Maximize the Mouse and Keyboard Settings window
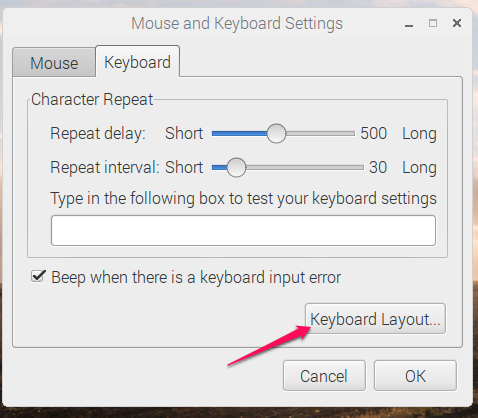This screenshot has height=418, width=478. pos(433,23)
